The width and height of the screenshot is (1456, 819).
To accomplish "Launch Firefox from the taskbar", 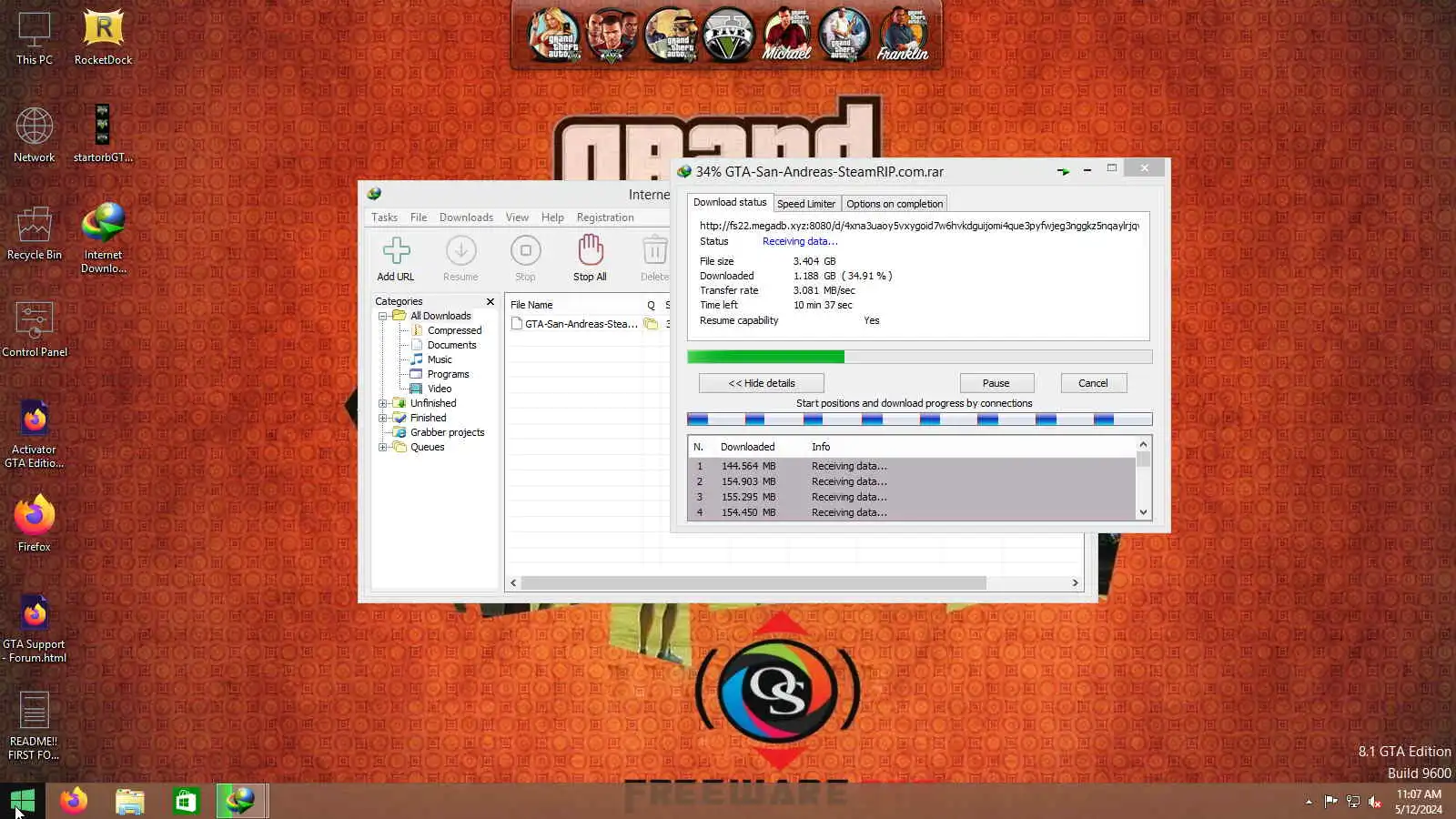I will (74, 801).
